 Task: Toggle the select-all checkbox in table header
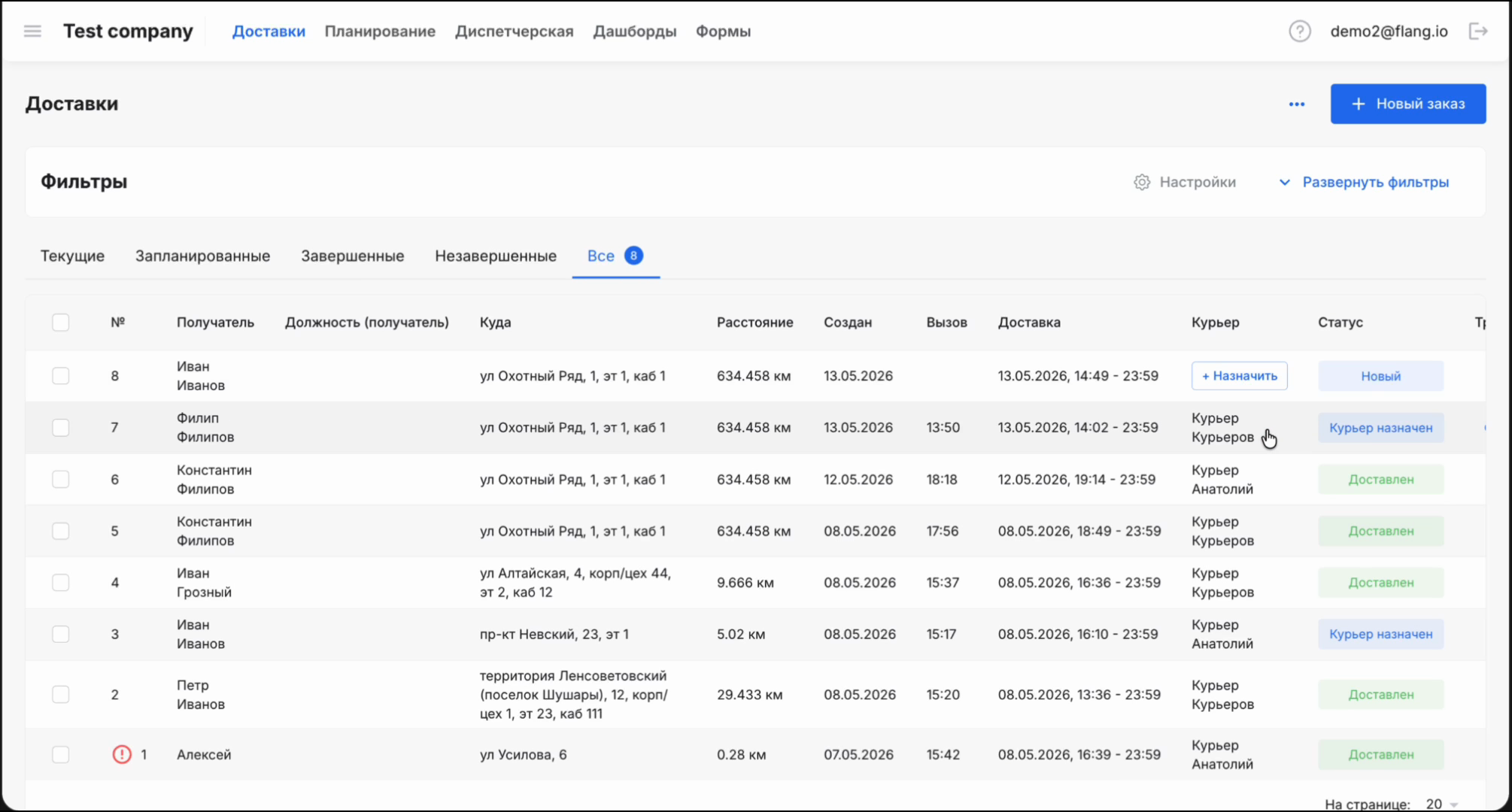(x=60, y=322)
